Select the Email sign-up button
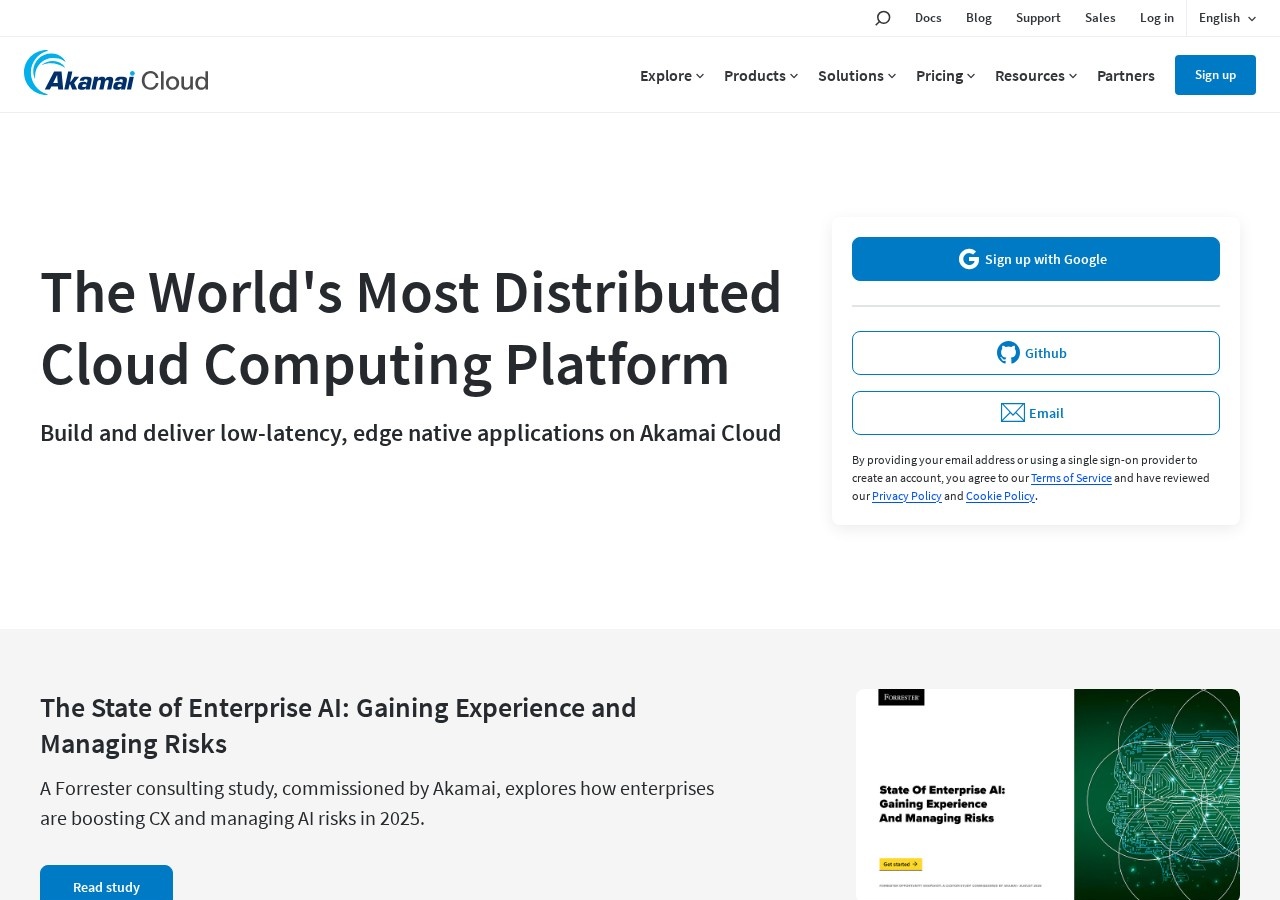The image size is (1280, 900). (x=1036, y=413)
